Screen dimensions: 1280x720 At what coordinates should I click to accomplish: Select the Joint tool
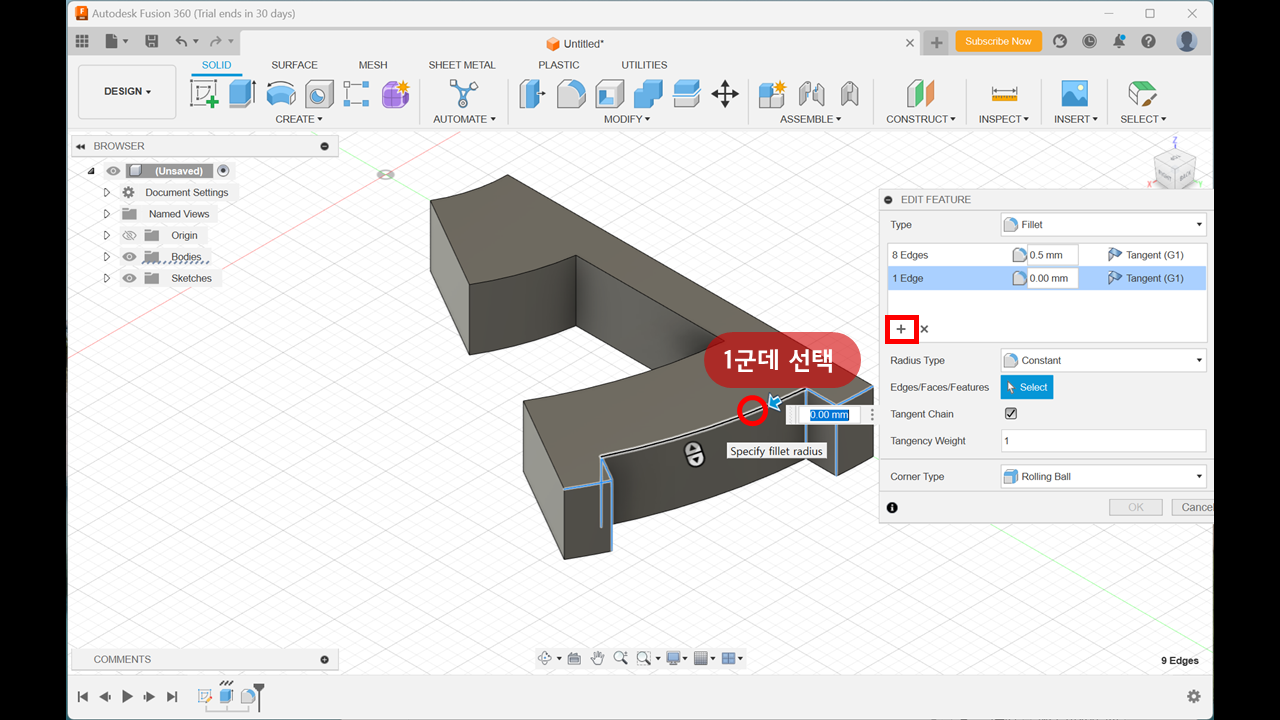[811, 94]
